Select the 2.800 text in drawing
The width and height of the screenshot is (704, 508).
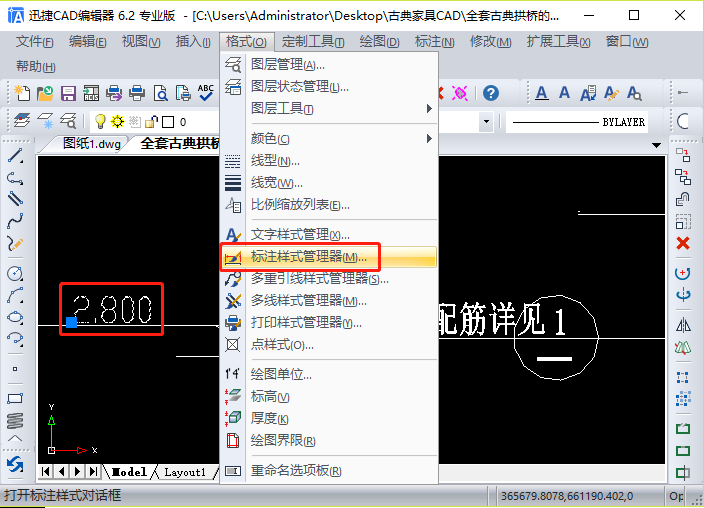[x=112, y=309]
